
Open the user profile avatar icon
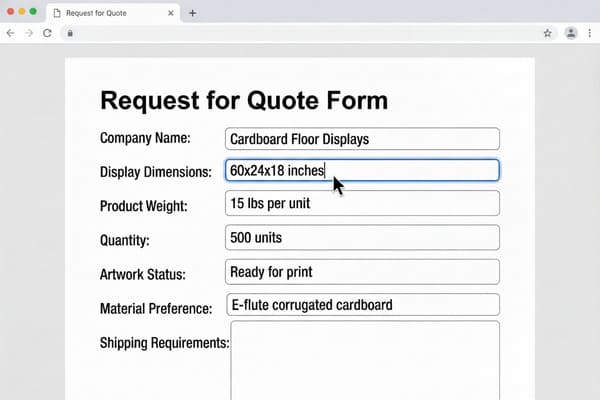571,33
